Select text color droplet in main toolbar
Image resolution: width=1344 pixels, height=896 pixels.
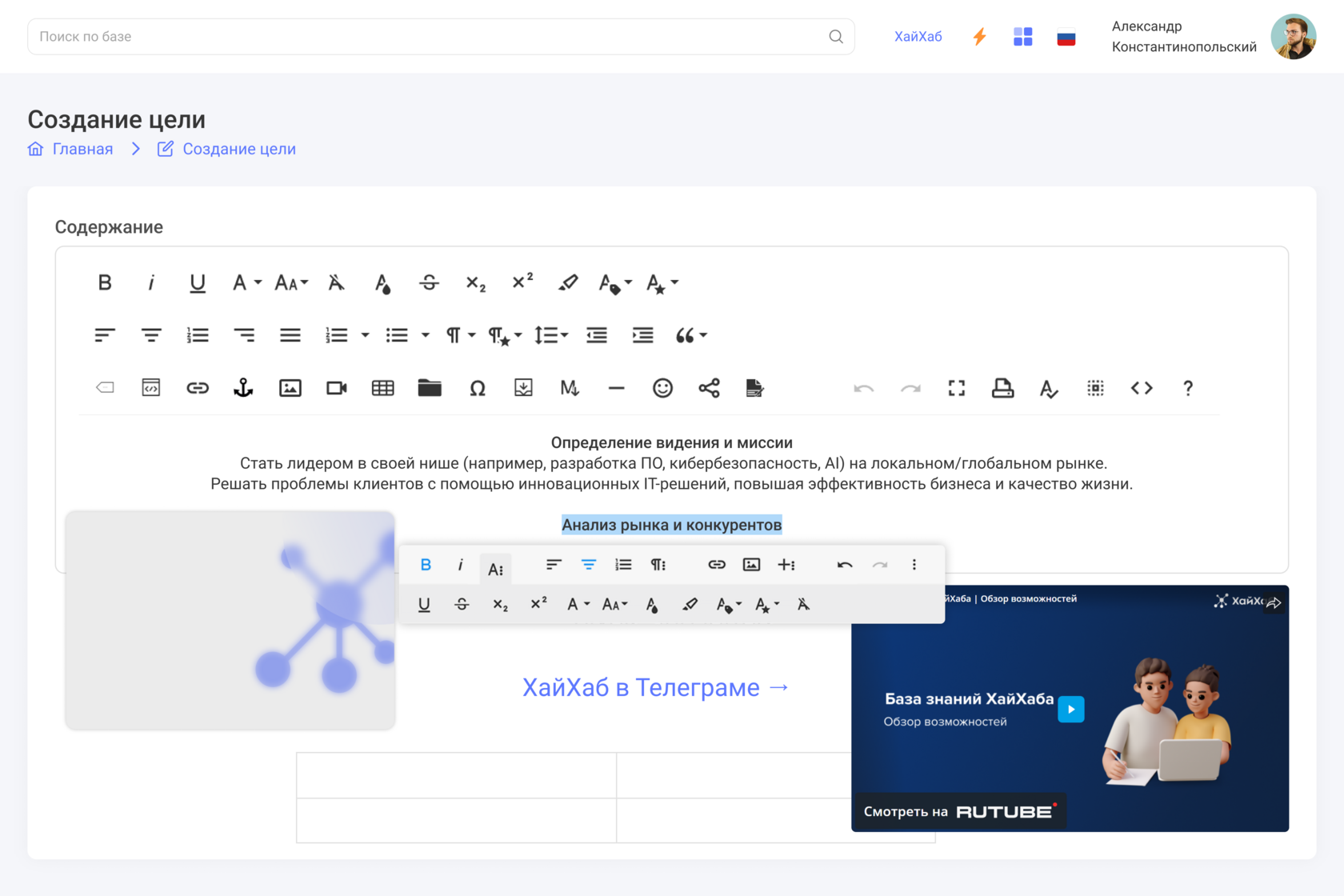(x=383, y=282)
